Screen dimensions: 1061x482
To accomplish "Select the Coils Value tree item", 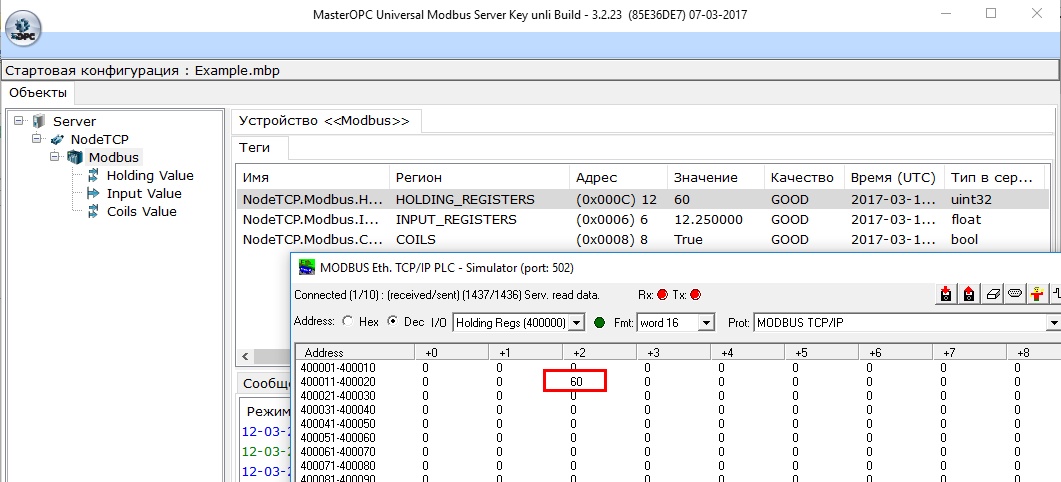I will (x=141, y=212).
